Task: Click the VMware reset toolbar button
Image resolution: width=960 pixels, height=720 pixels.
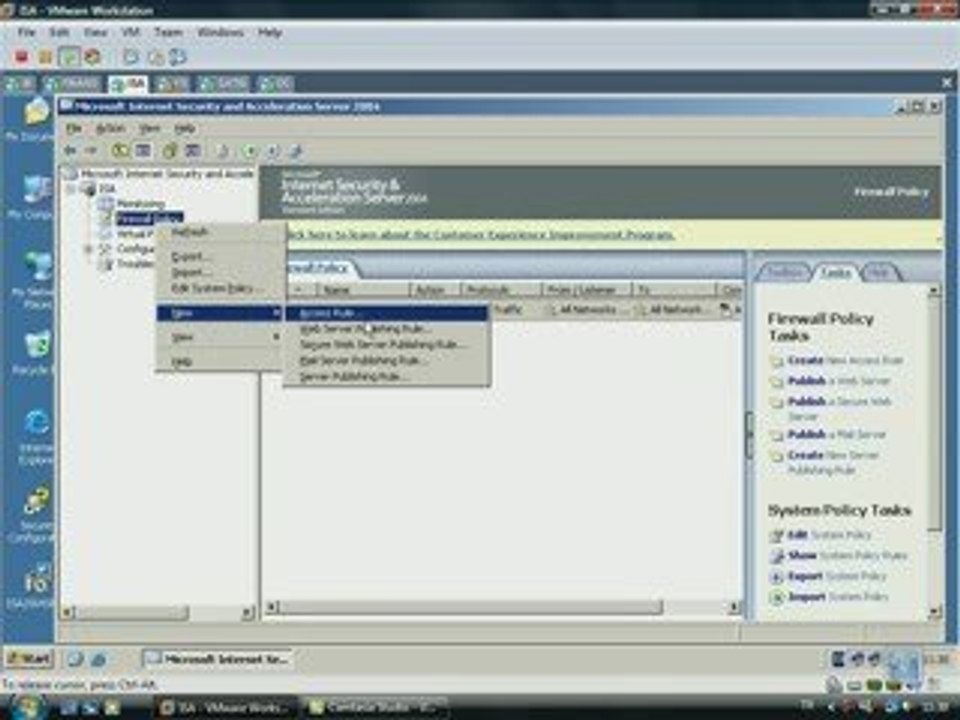Action: point(92,57)
